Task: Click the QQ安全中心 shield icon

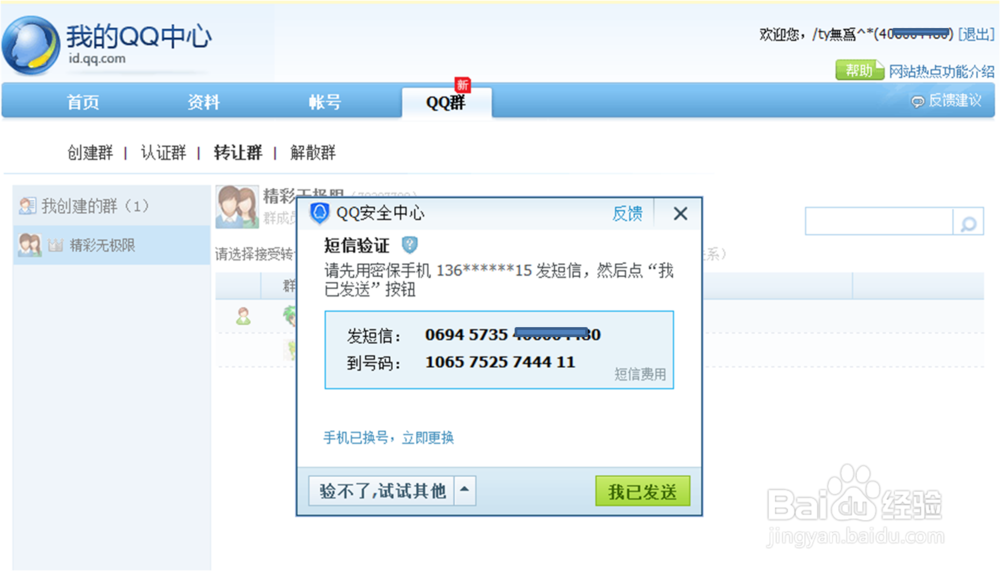Action: click(x=320, y=213)
